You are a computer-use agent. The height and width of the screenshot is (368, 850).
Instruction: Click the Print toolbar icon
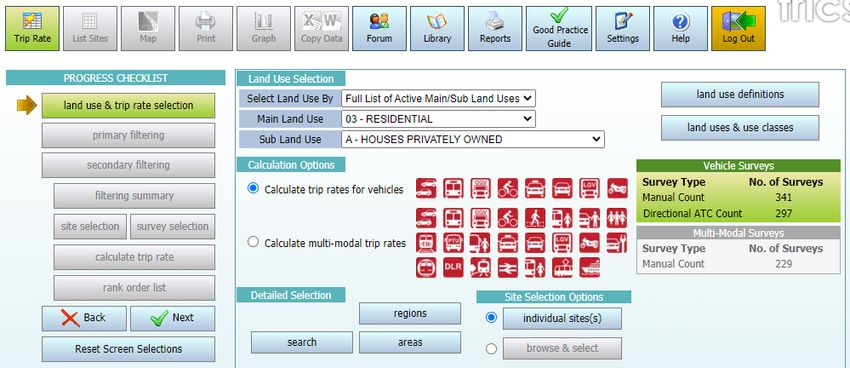206,29
